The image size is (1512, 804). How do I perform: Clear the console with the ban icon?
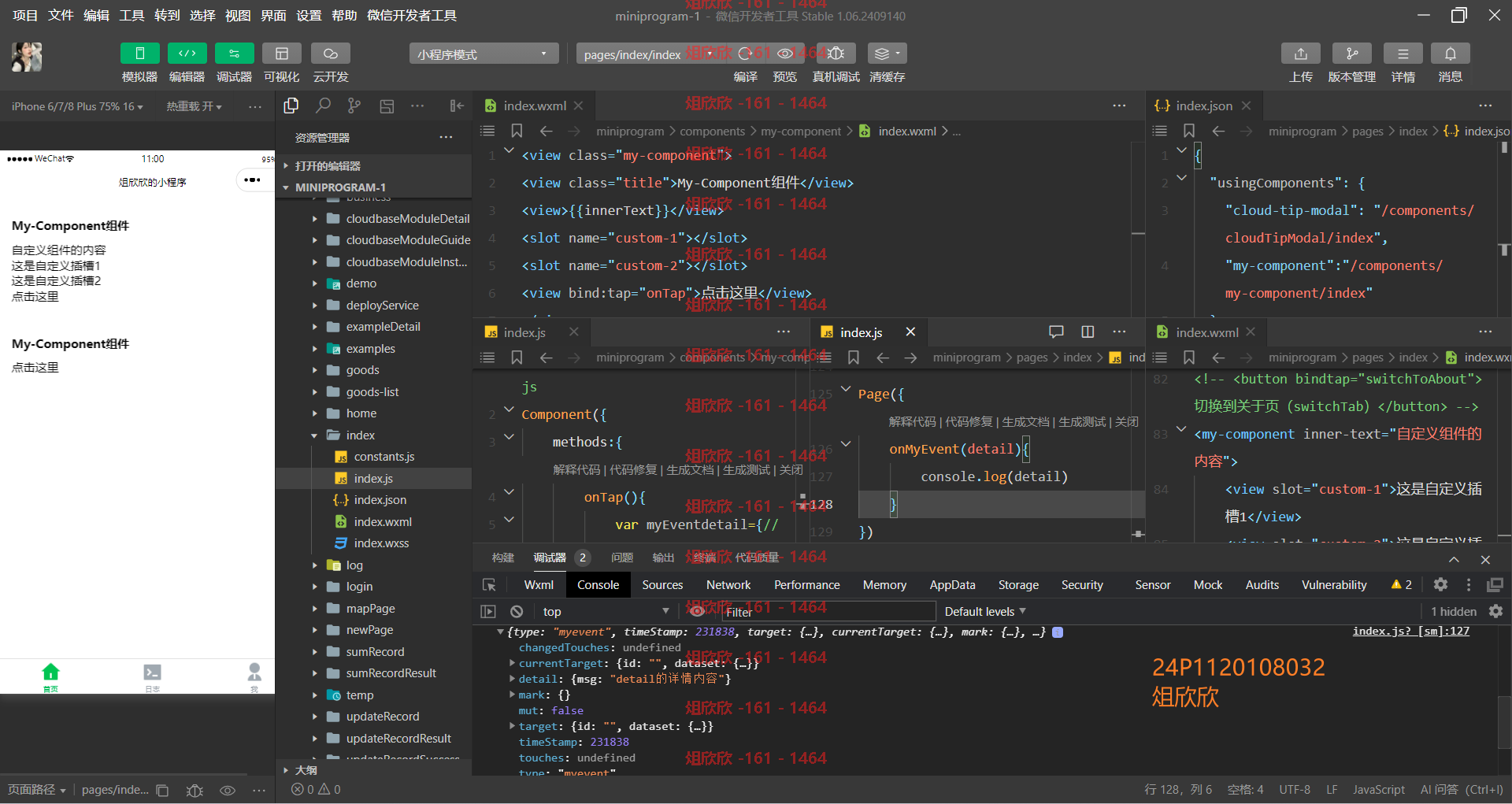[517, 612]
